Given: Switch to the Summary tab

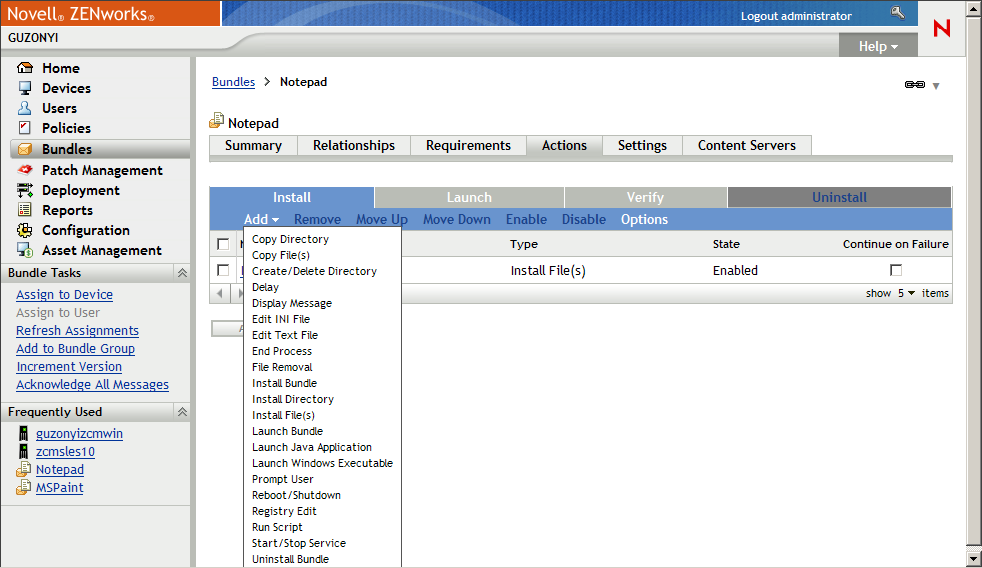Looking at the screenshot, I should coord(254,145).
